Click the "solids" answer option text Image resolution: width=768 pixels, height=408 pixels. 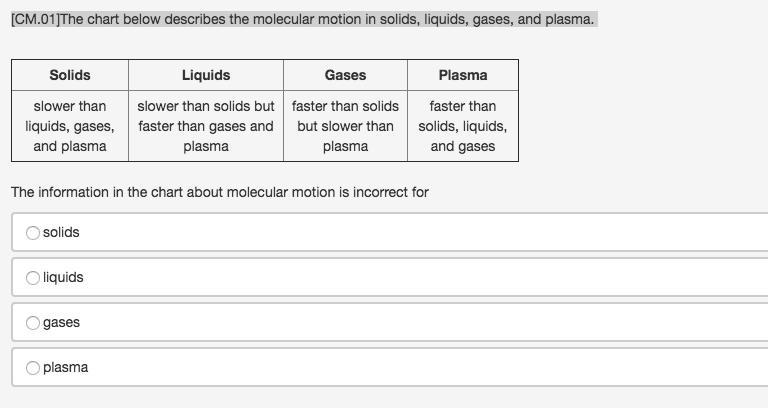tap(61, 232)
